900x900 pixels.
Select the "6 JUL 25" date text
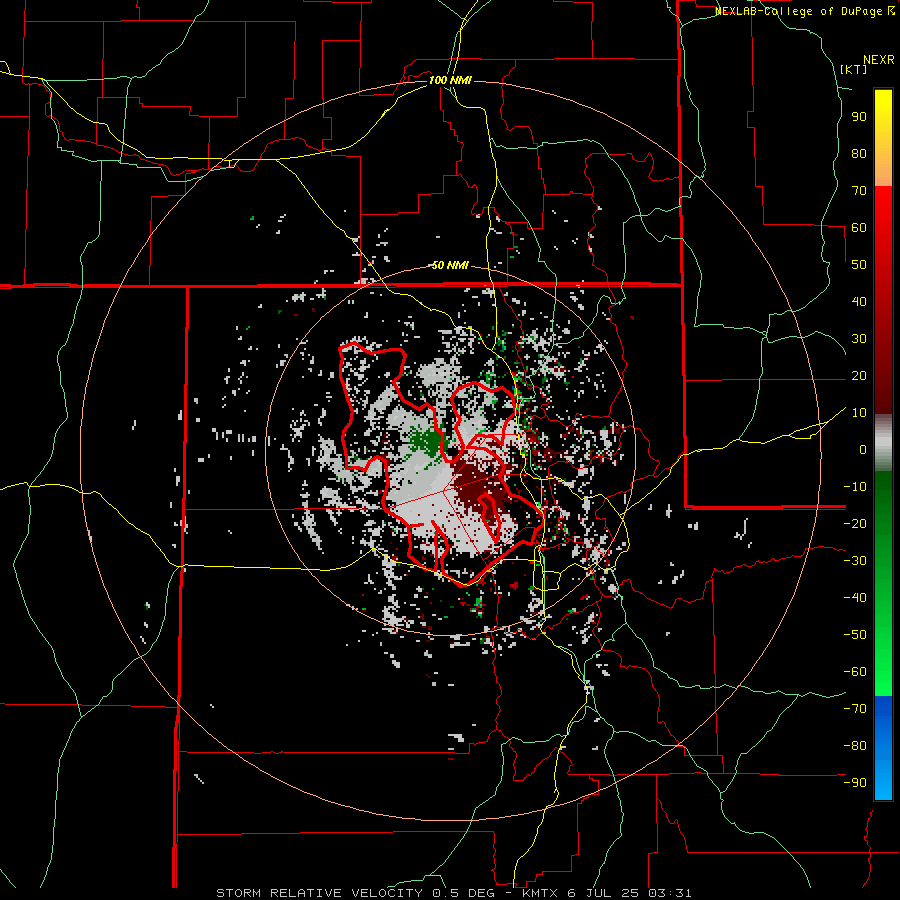605,893
